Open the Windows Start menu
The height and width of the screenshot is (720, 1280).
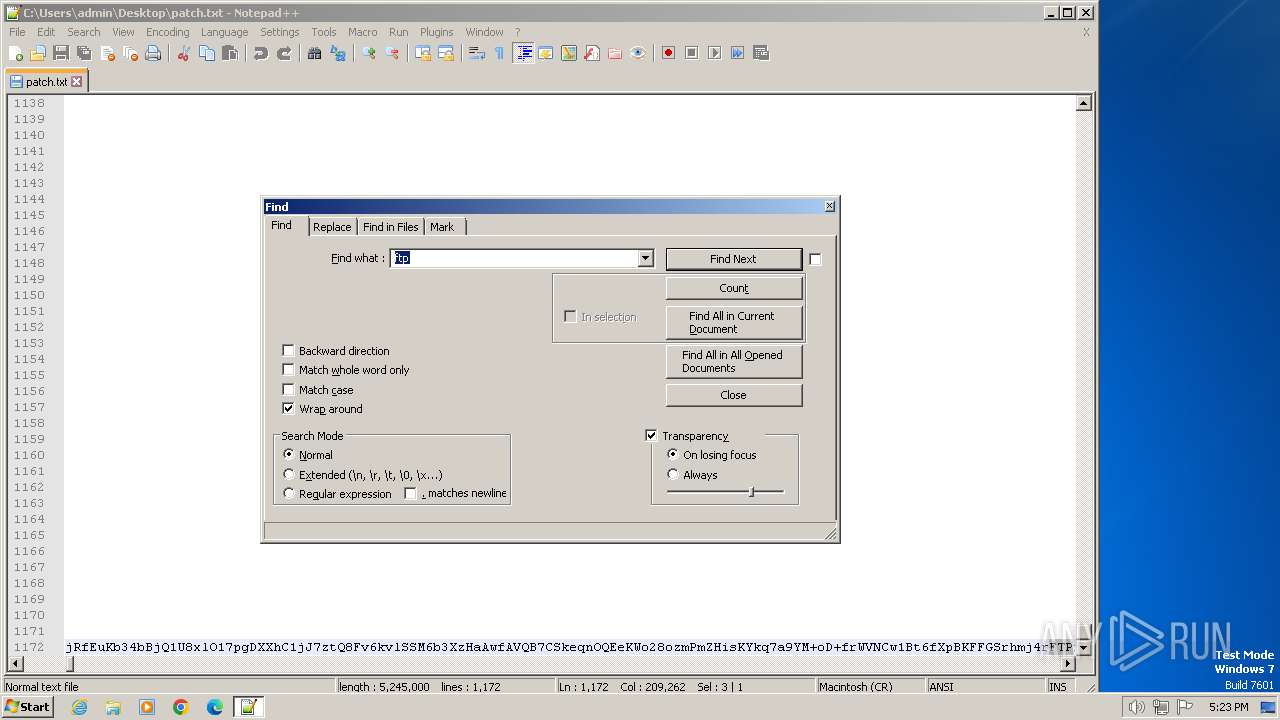coord(28,707)
